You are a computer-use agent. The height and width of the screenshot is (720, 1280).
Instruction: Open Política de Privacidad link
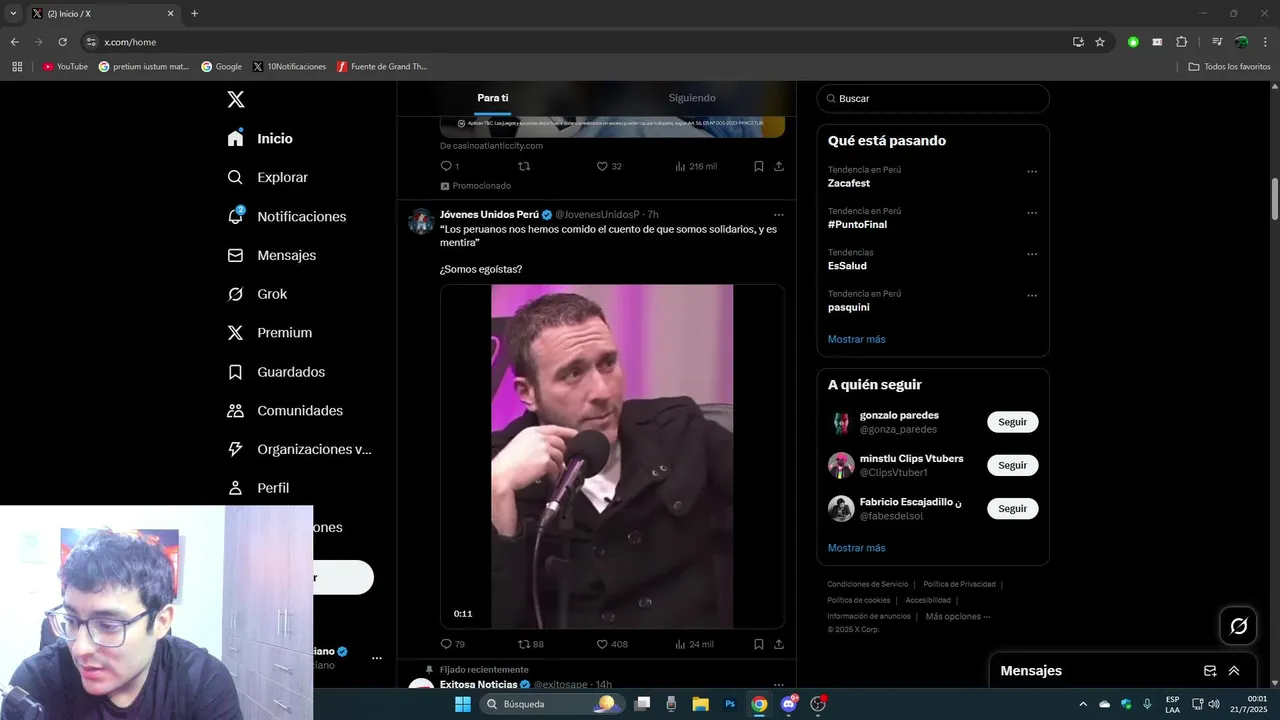pos(959,584)
